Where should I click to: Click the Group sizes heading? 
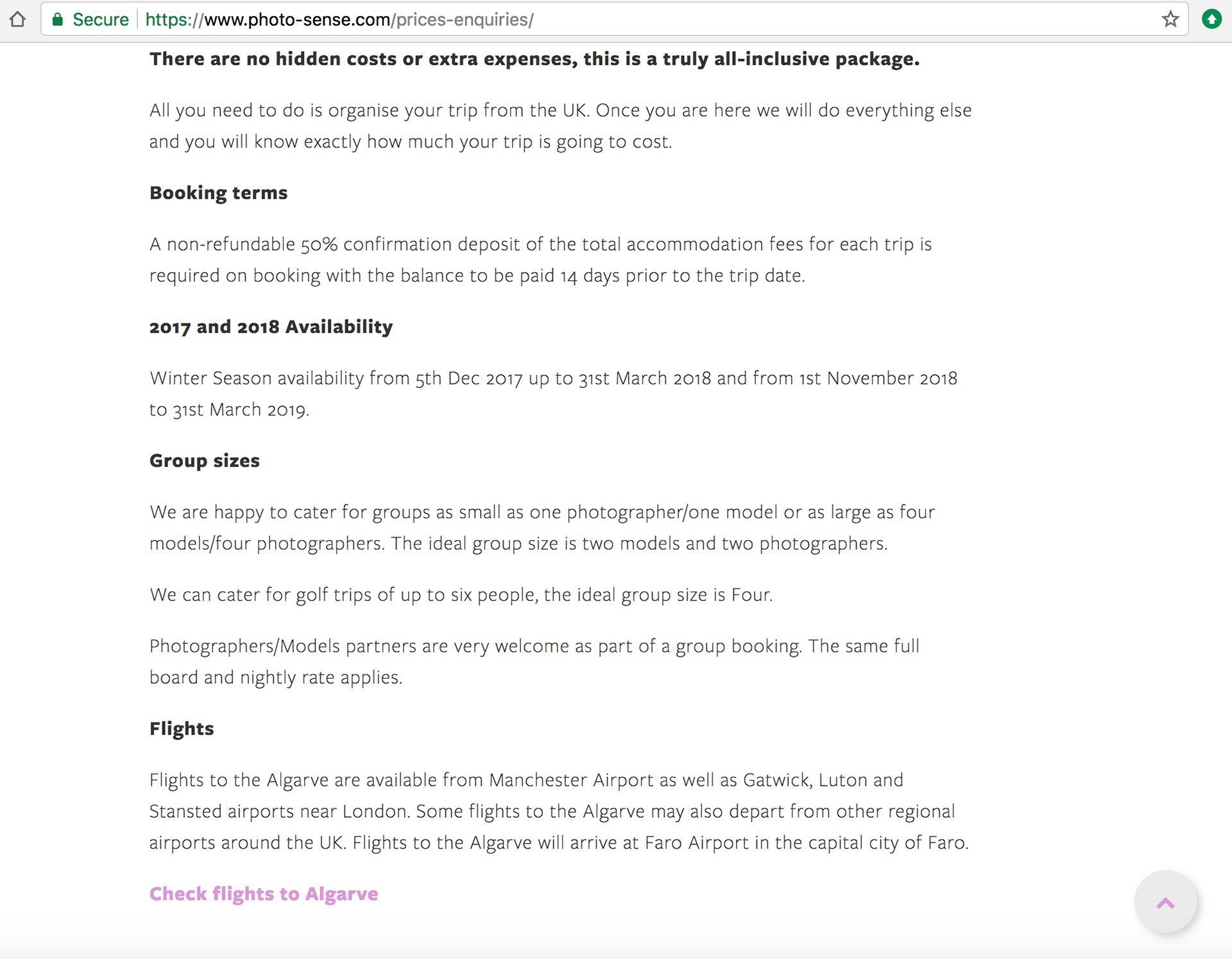coord(204,461)
